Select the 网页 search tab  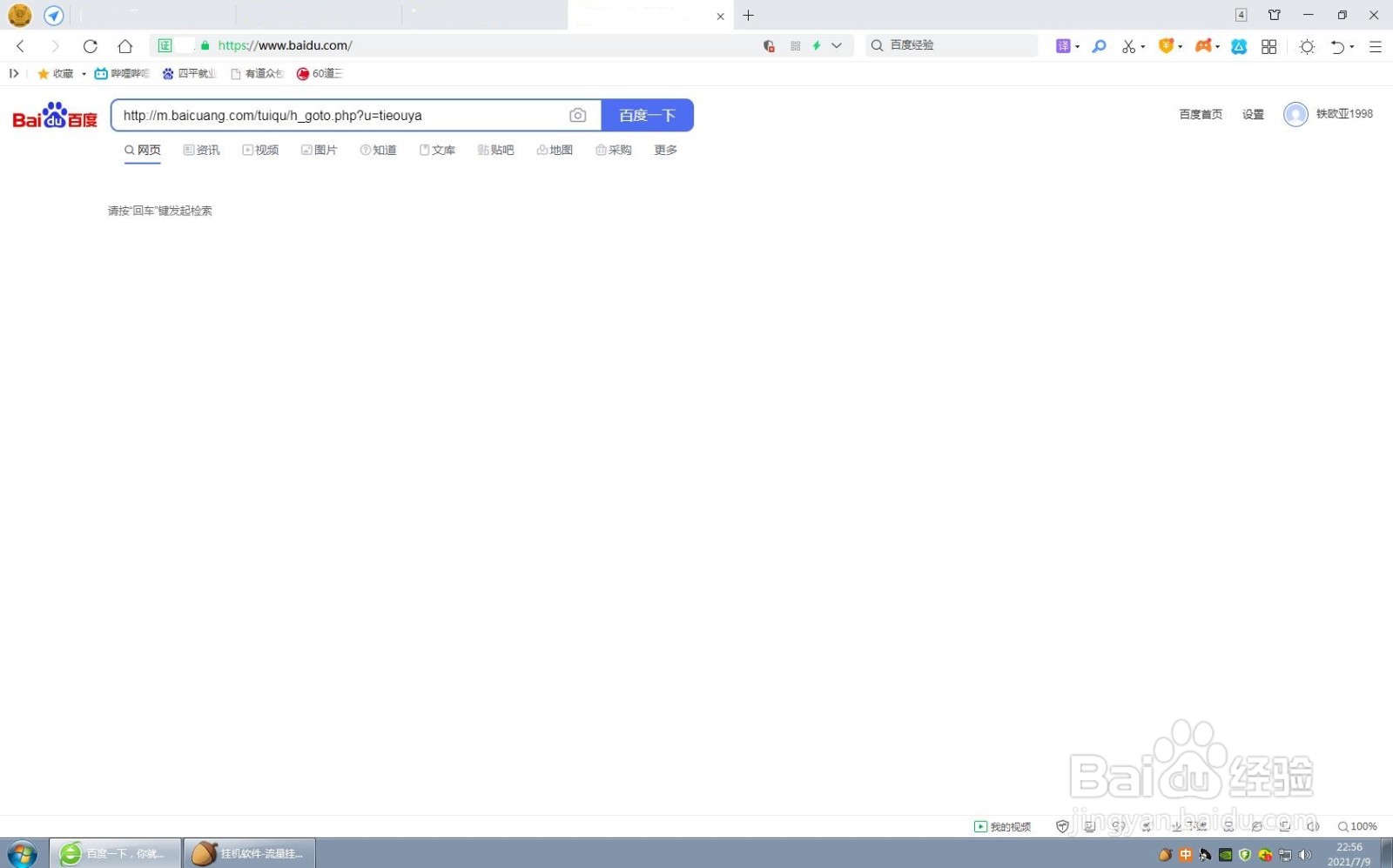143,150
